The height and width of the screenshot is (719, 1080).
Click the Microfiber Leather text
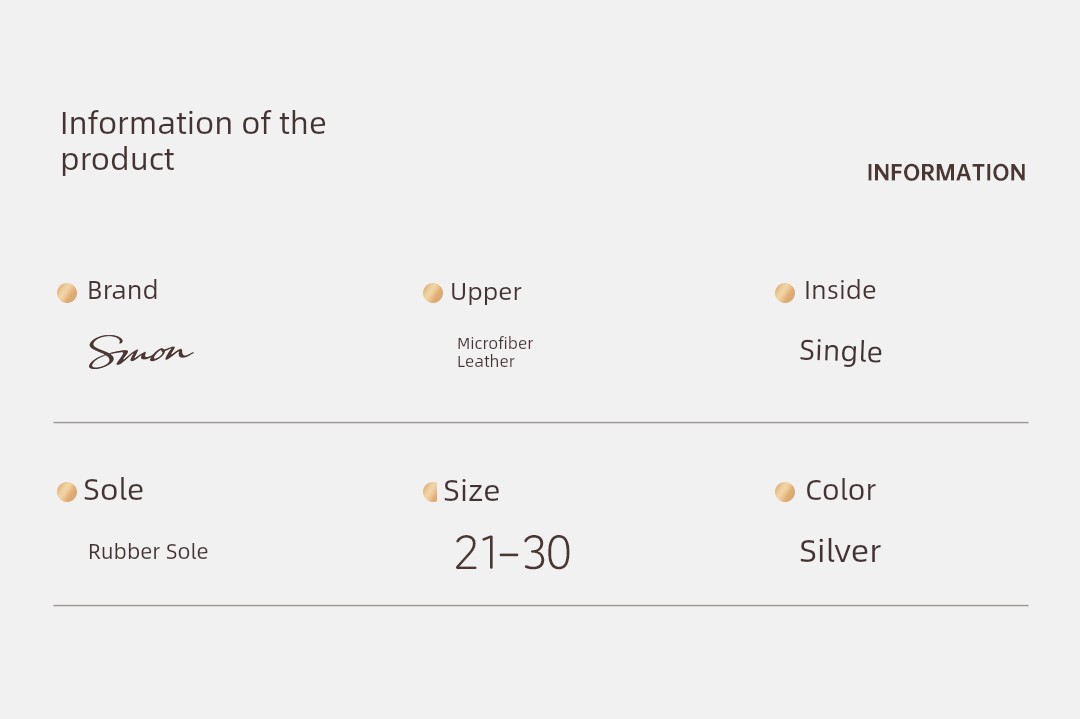click(x=495, y=352)
